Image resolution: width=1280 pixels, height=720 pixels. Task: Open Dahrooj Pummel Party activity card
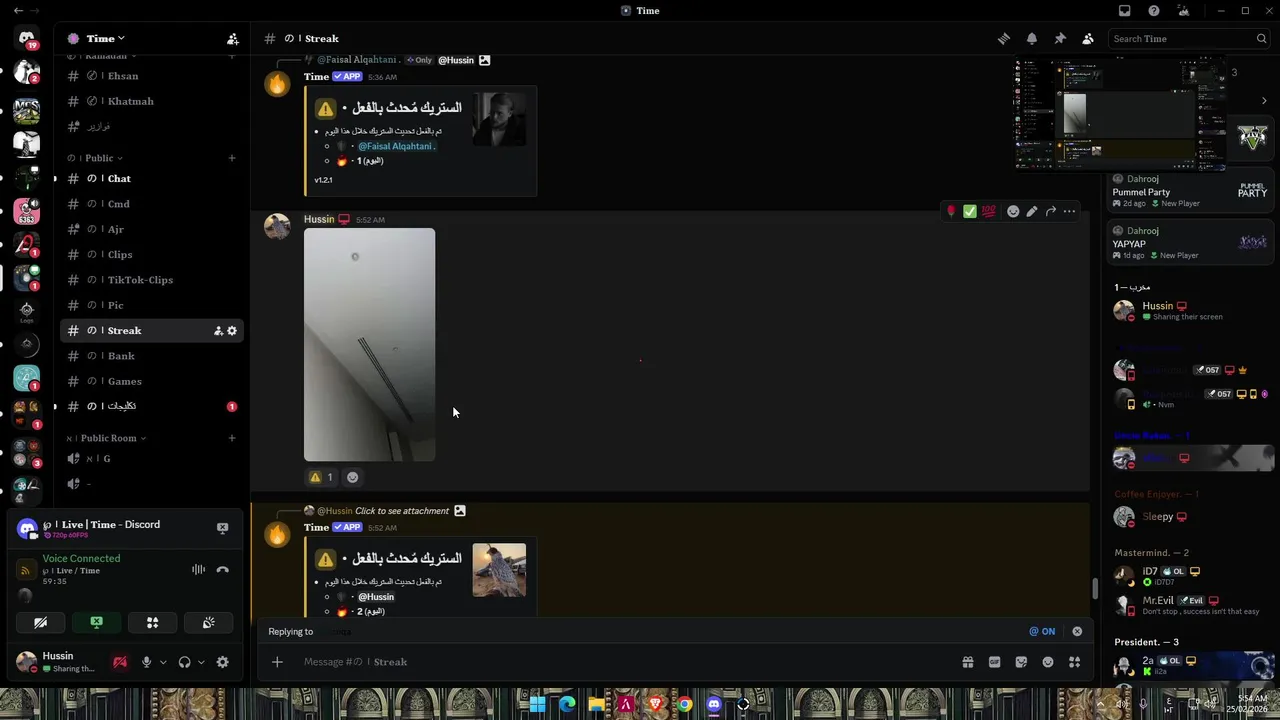pos(1190,191)
